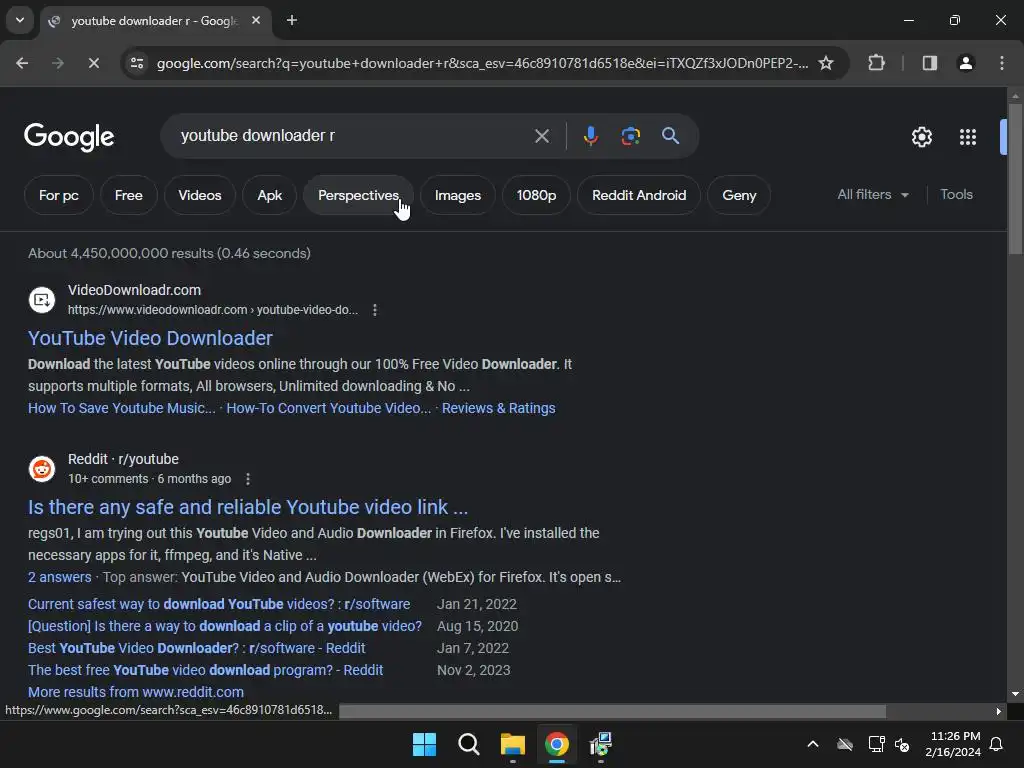Screen dimensions: 1024x768
Task: Clear the Google search box
Action: (541, 136)
